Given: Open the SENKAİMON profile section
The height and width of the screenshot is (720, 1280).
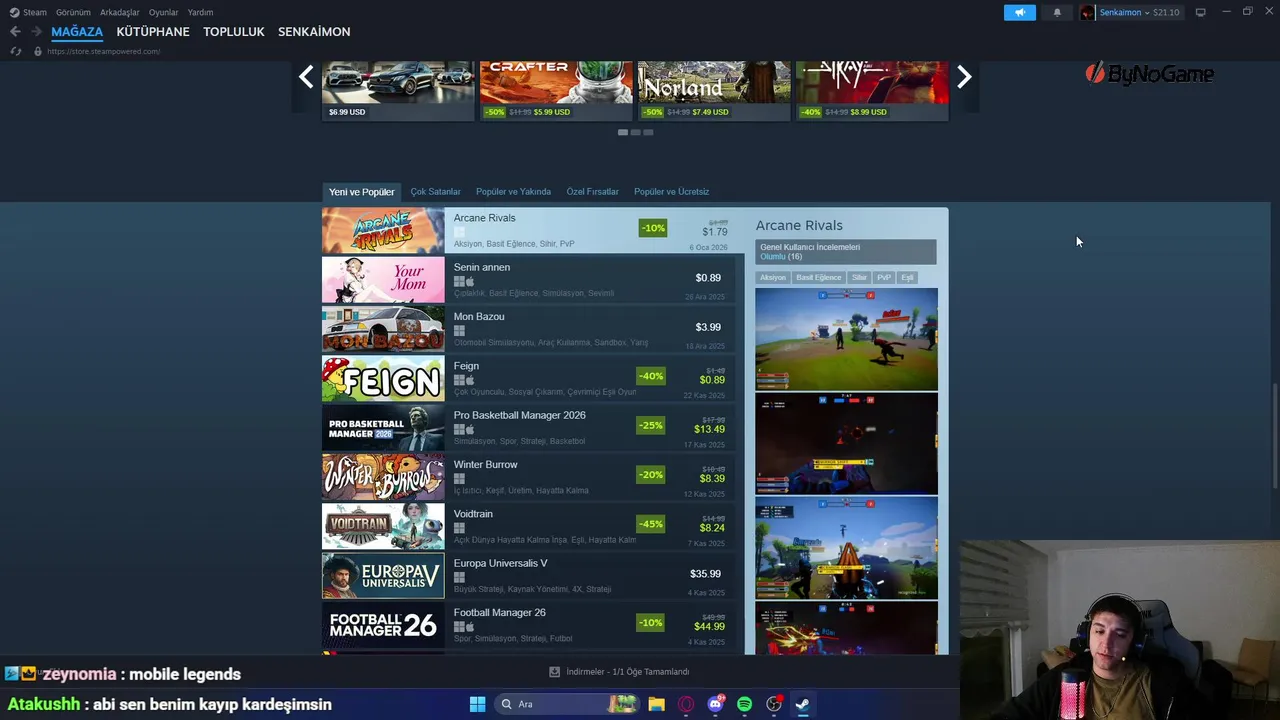Looking at the screenshot, I should [314, 32].
